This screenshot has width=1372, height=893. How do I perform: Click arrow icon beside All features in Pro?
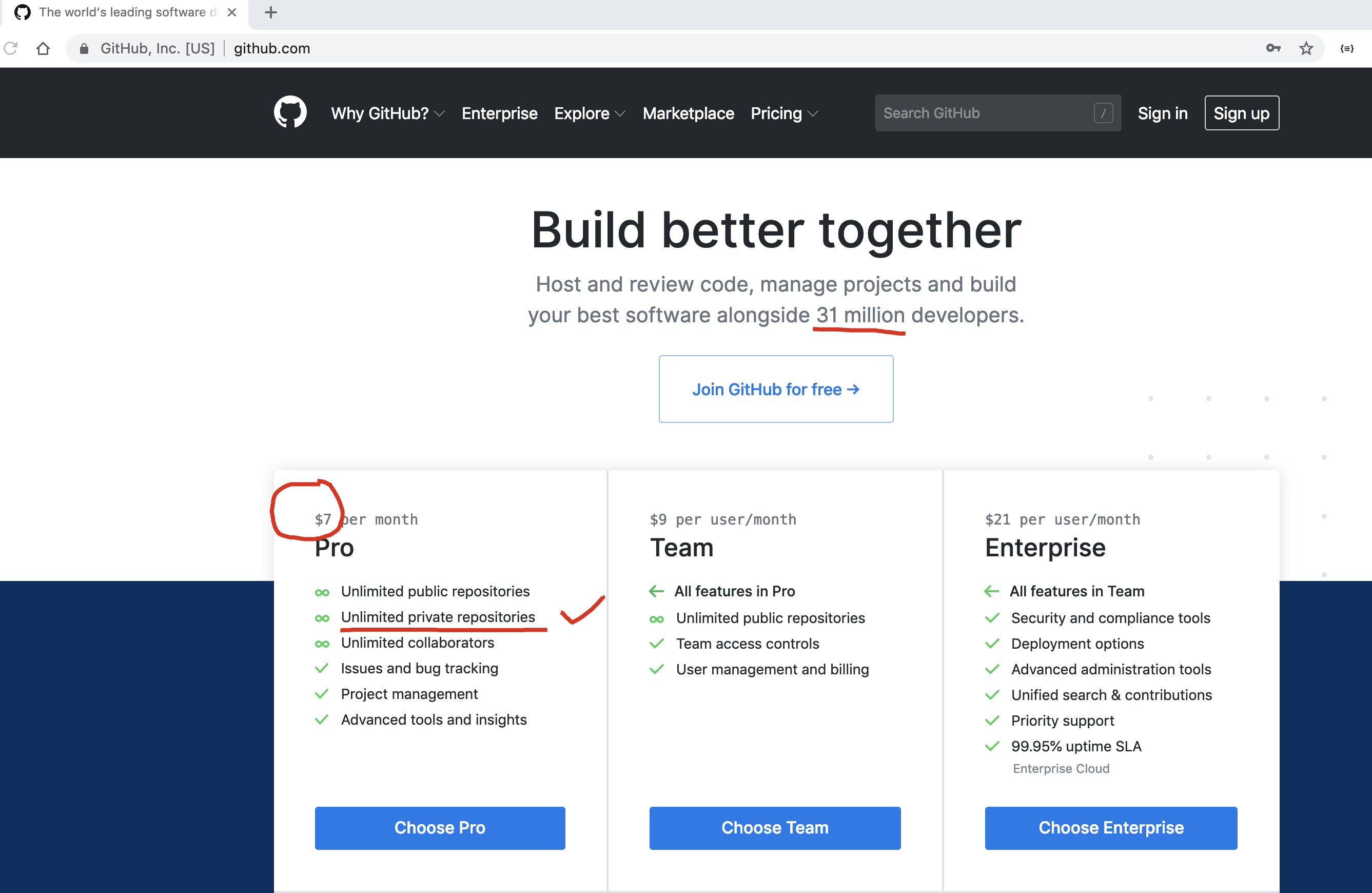pos(656,591)
